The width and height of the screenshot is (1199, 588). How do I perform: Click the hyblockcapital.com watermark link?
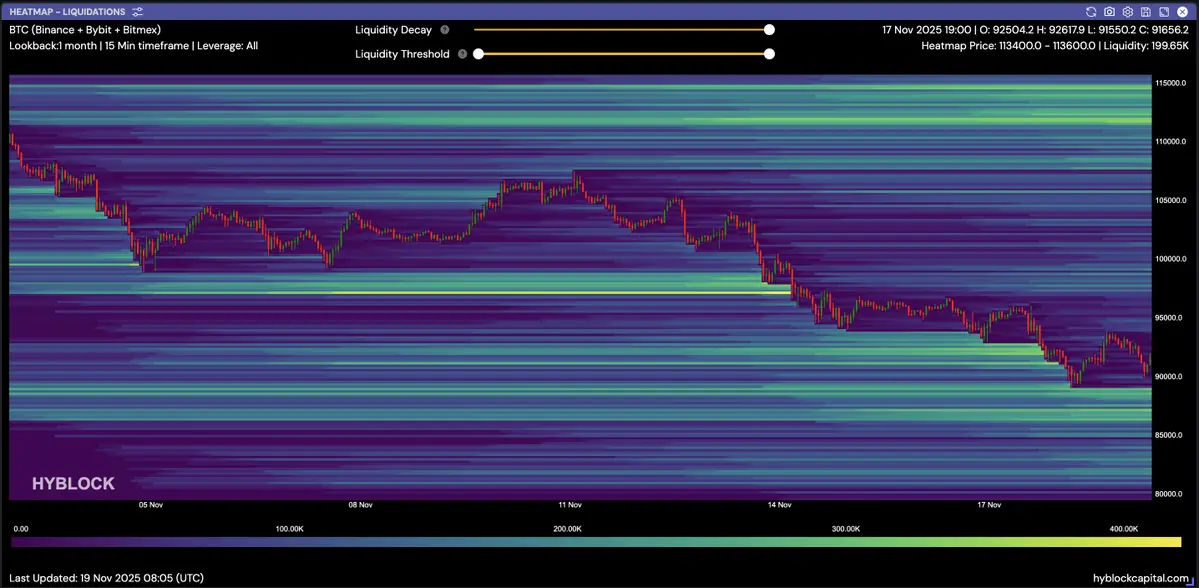[1139, 578]
